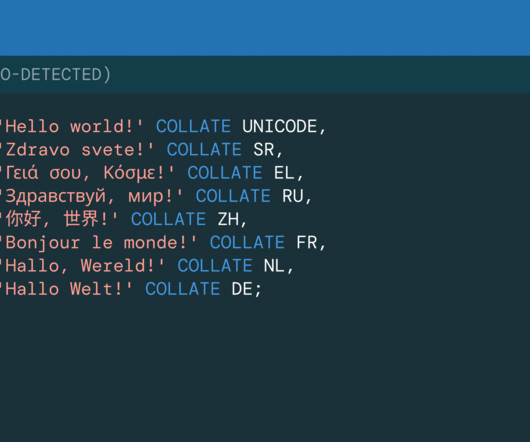This screenshot has height=442, width=530.
Task: Click the Russian 'Здравствуй, мир!' string
Action: pos(92,196)
